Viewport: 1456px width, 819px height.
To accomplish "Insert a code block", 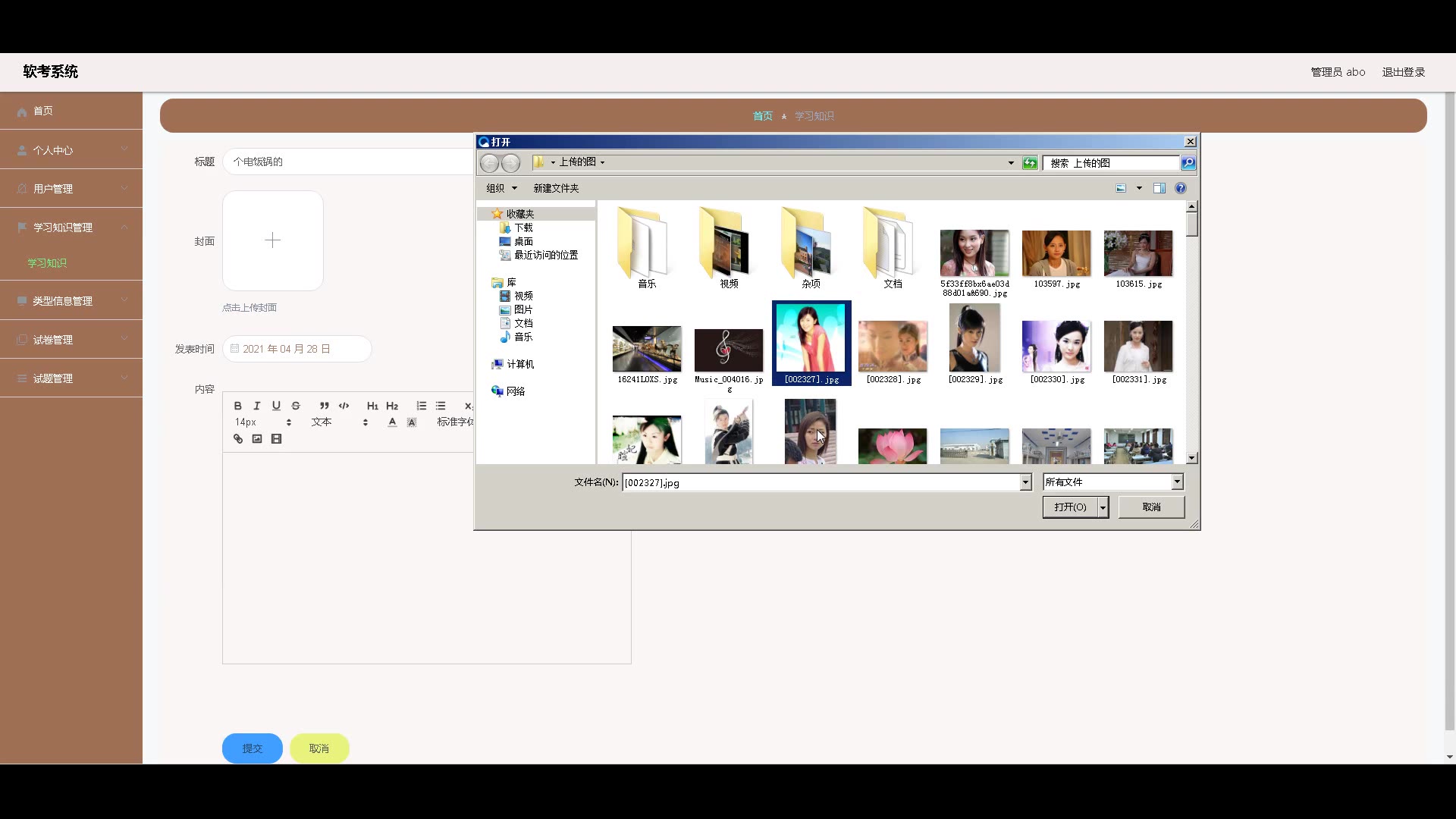I will [x=344, y=406].
